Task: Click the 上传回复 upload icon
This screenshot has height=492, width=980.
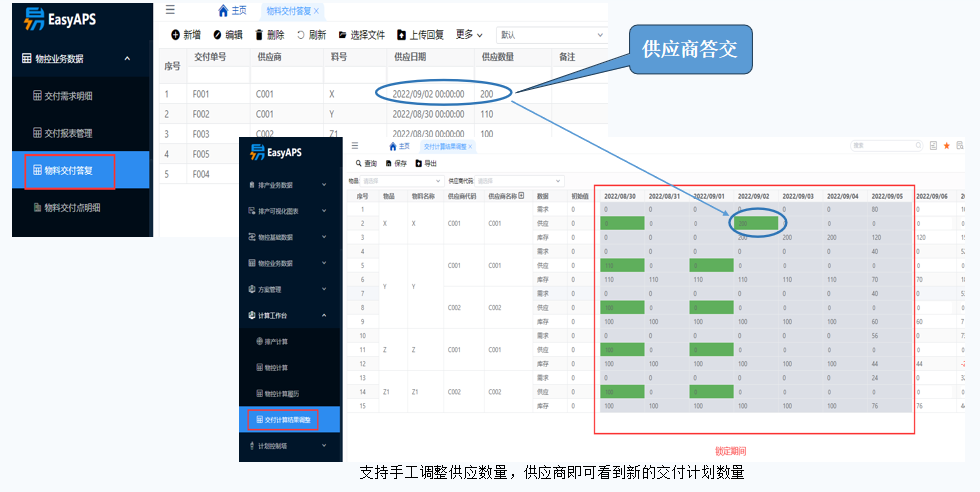Action: [401, 35]
